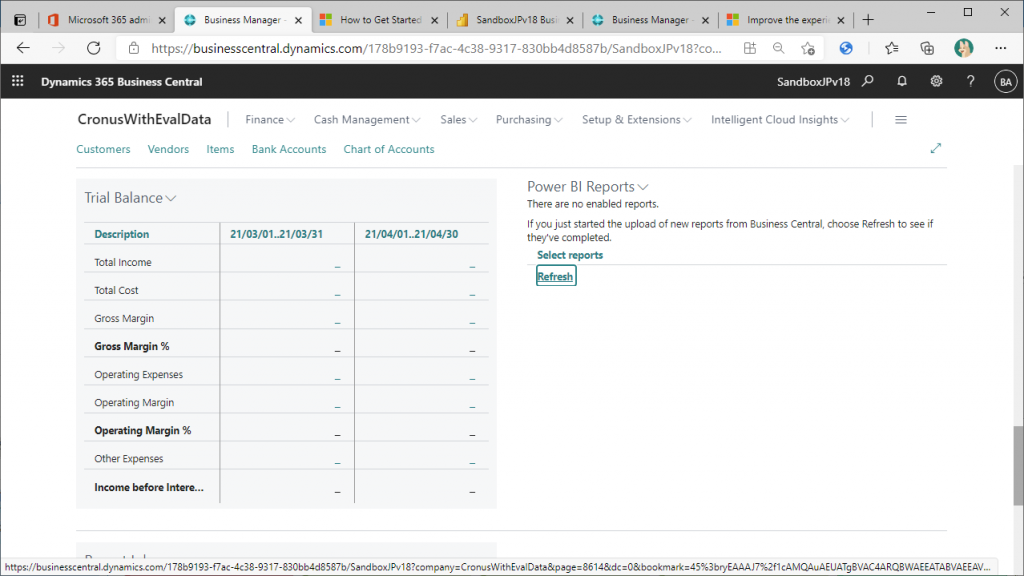Switch to the Microsoft 365 admin tab
This screenshot has height=576, width=1024.
[x=108, y=20]
